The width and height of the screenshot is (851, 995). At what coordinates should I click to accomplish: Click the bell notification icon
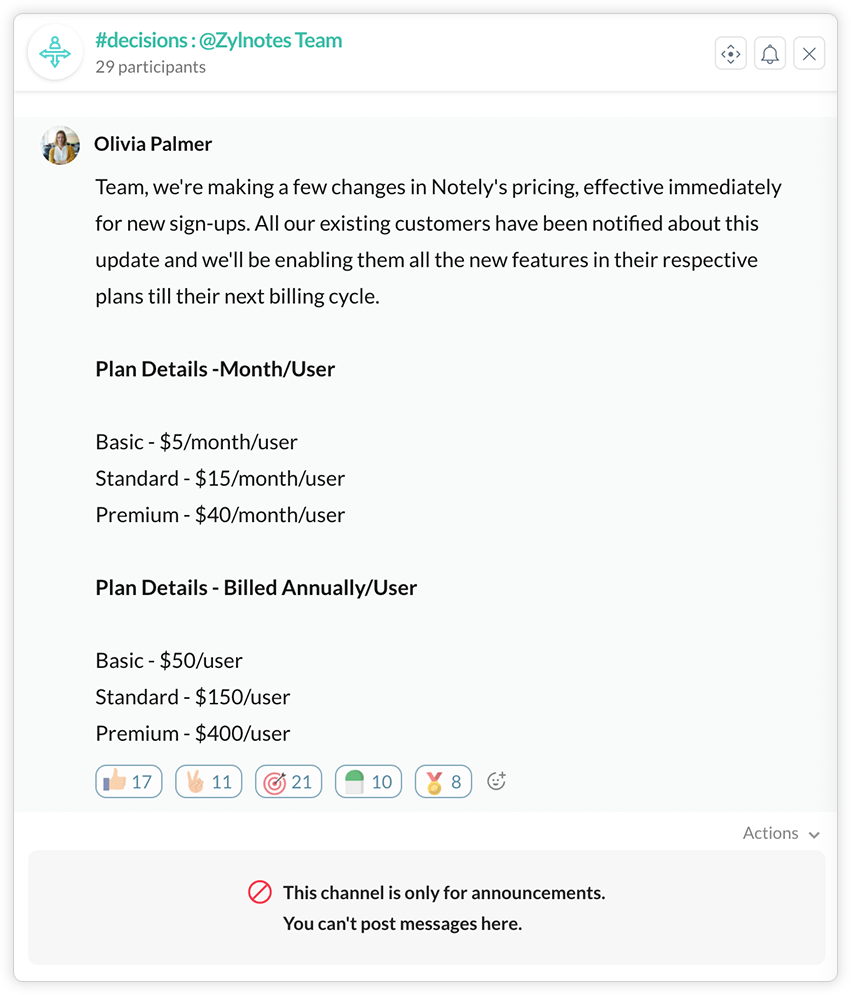[770, 54]
